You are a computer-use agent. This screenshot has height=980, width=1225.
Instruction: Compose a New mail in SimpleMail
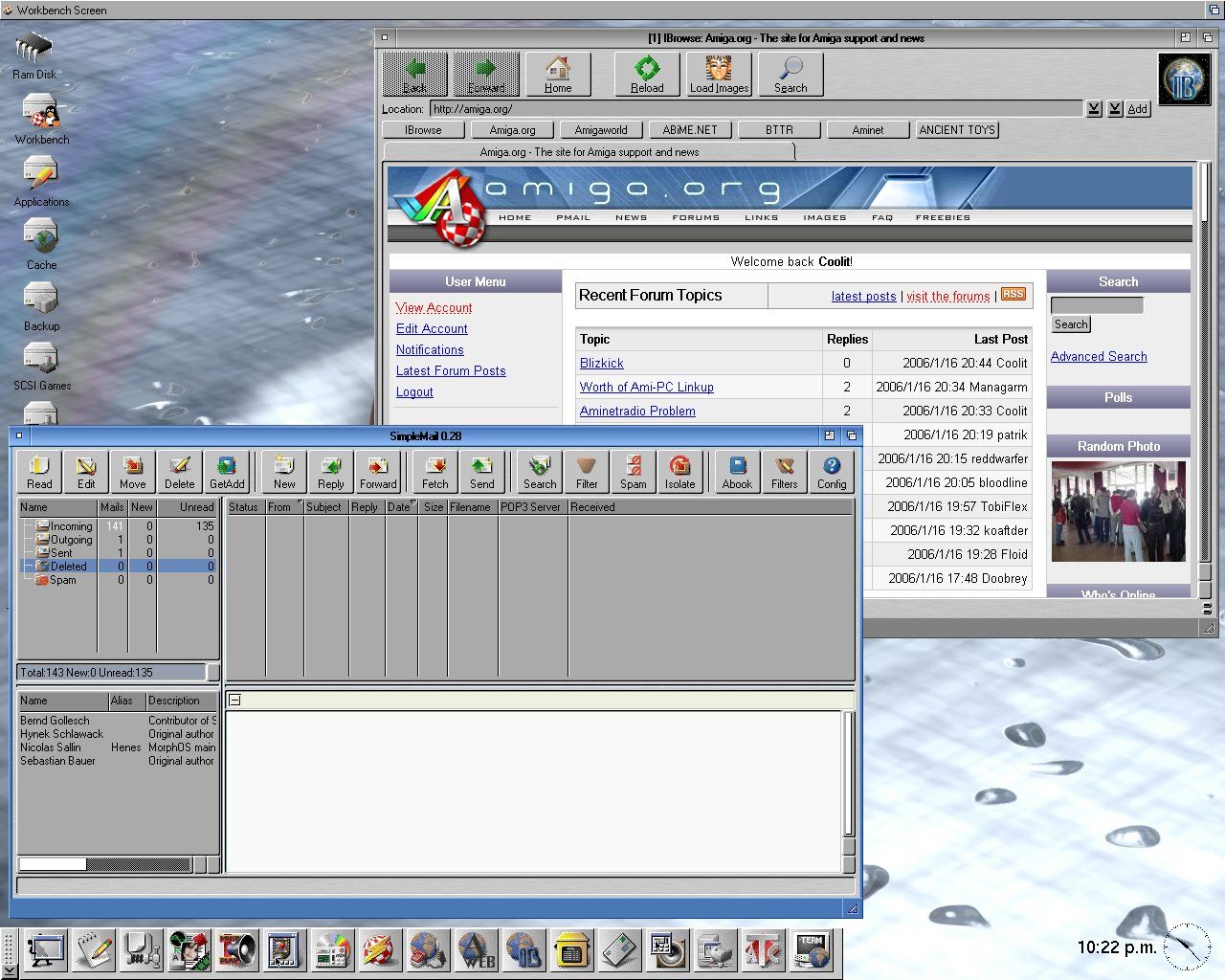[284, 472]
